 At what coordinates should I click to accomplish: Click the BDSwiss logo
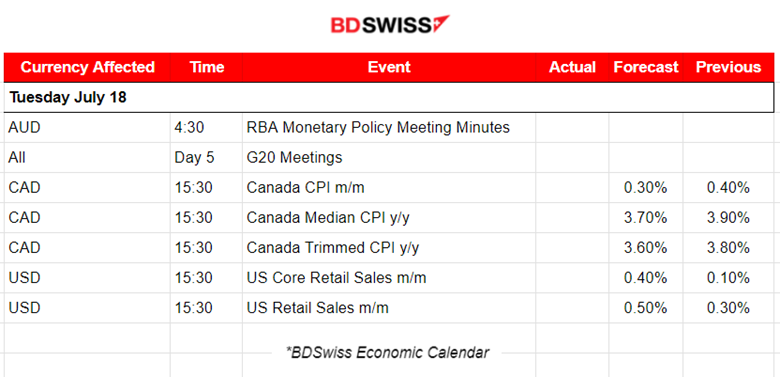pyautogui.click(x=390, y=25)
